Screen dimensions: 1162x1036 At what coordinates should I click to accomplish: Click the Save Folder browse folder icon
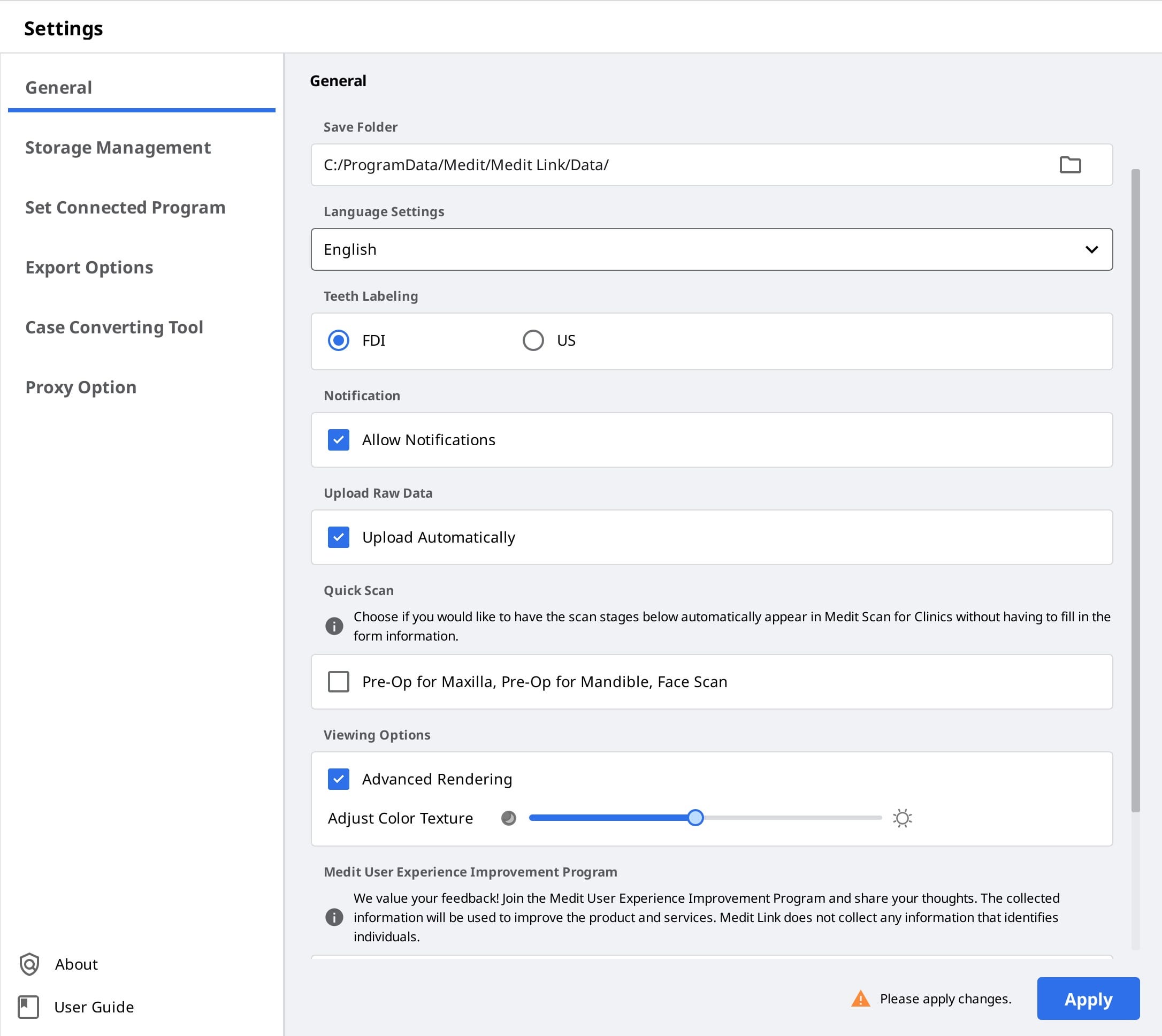pyautogui.click(x=1070, y=164)
